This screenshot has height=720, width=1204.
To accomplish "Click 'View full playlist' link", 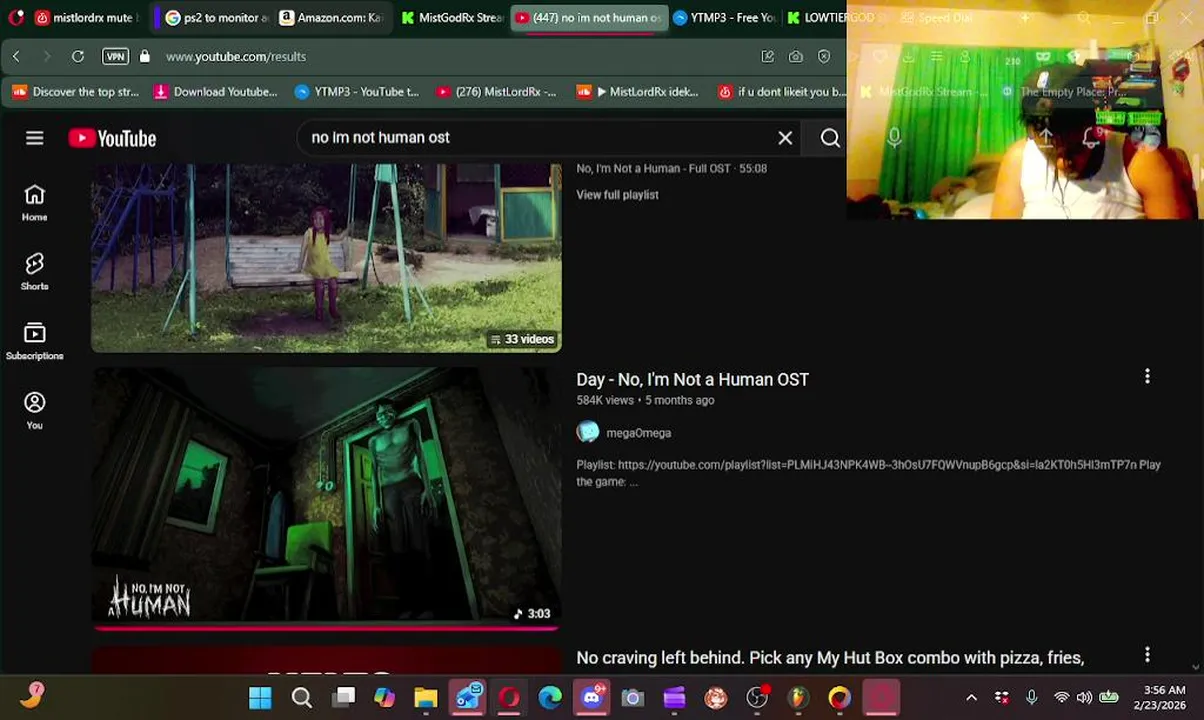I will click(617, 195).
